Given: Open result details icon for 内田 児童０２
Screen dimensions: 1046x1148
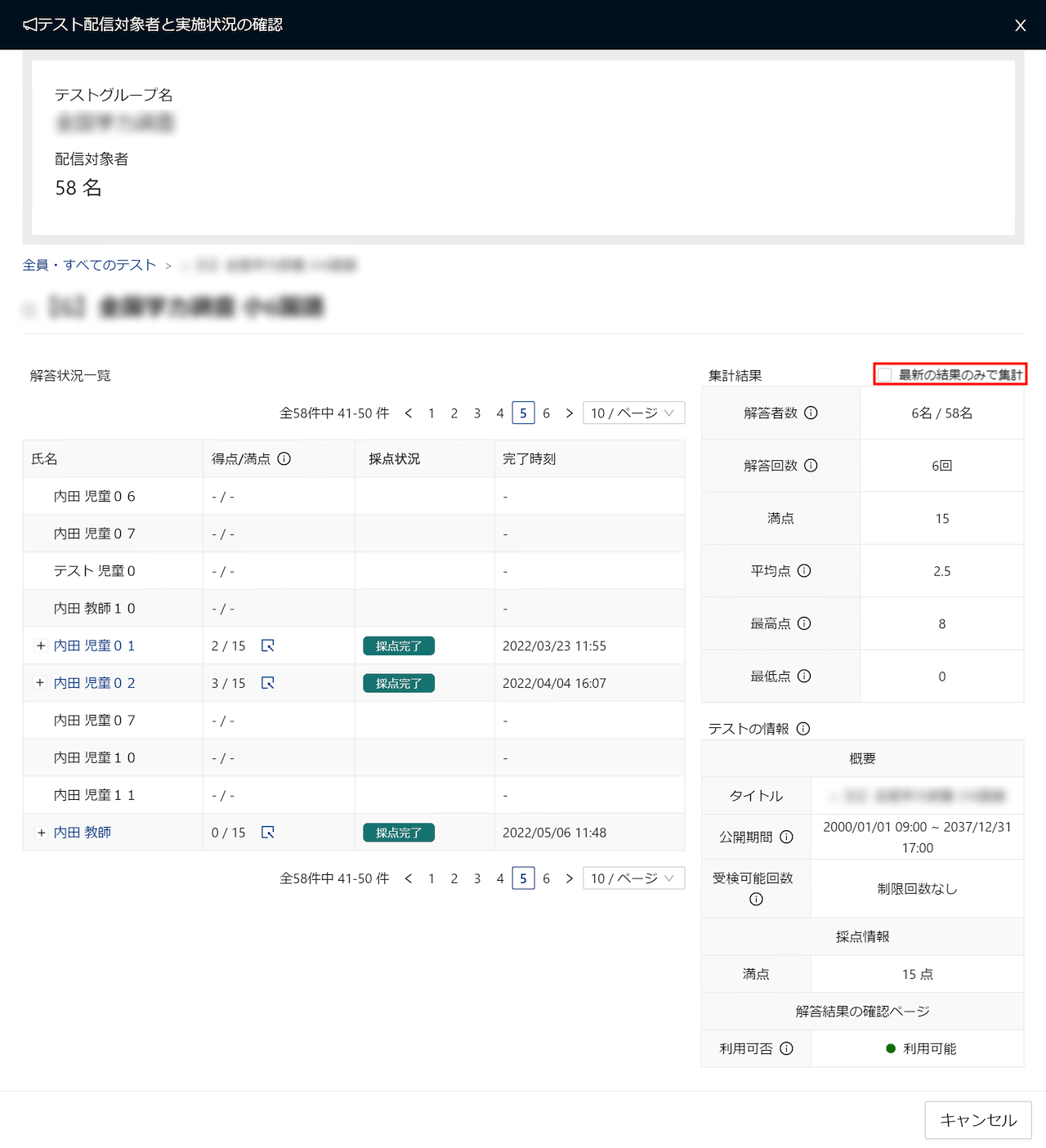Looking at the screenshot, I should [x=267, y=683].
